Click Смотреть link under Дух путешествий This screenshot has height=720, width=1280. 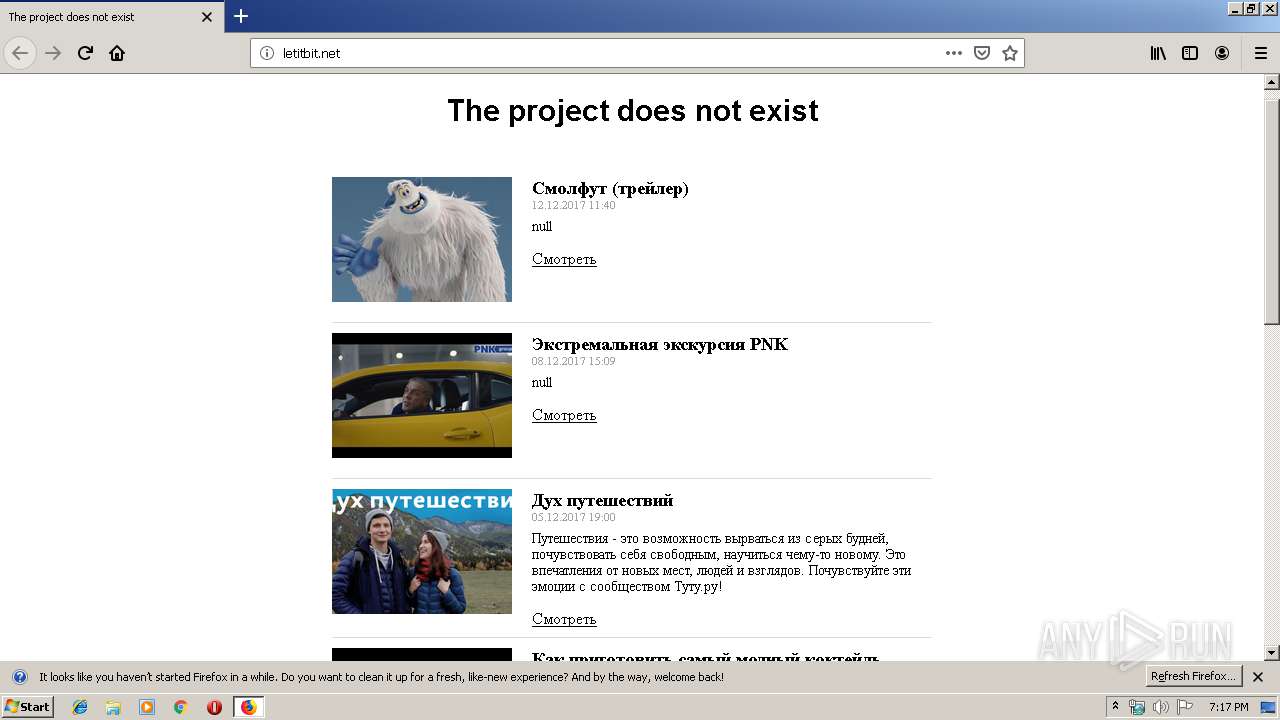pyautogui.click(x=564, y=619)
